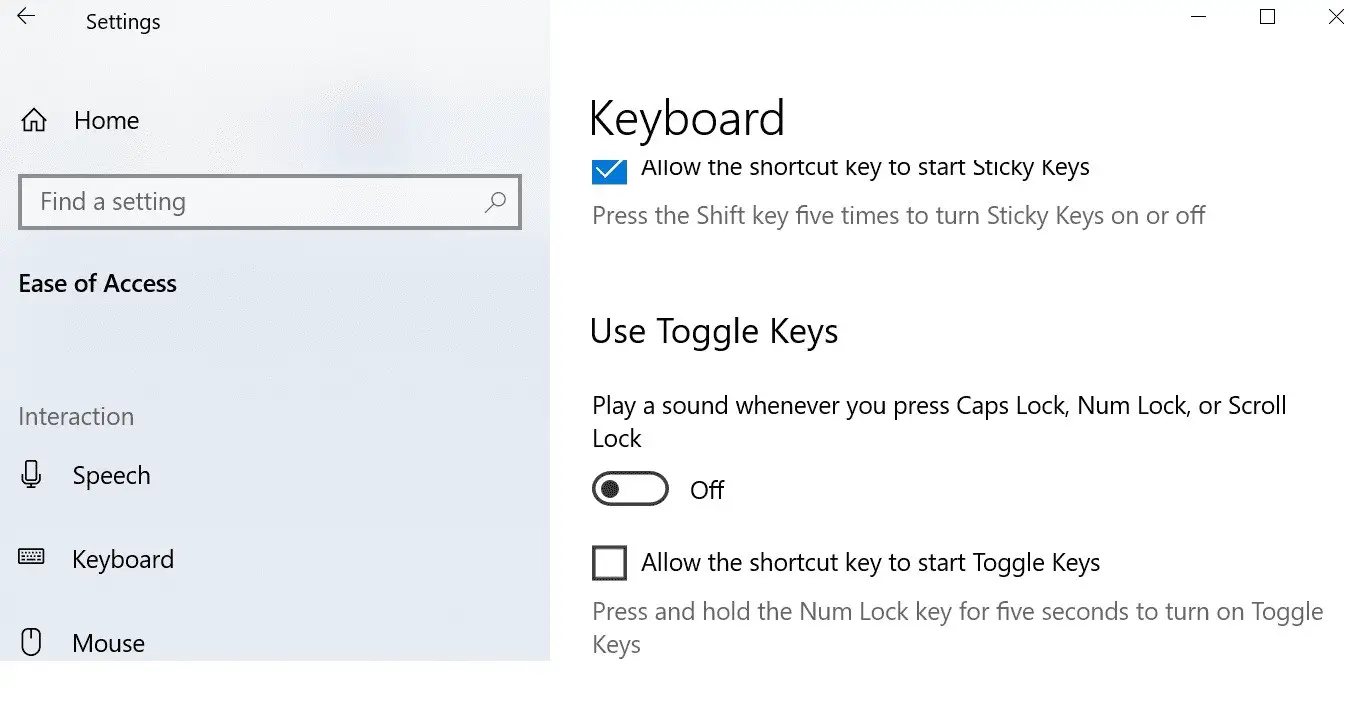Turn on the Toggle Keys sound switch
Image resolution: width=1349 pixels, height=709 pixels.
630,490
